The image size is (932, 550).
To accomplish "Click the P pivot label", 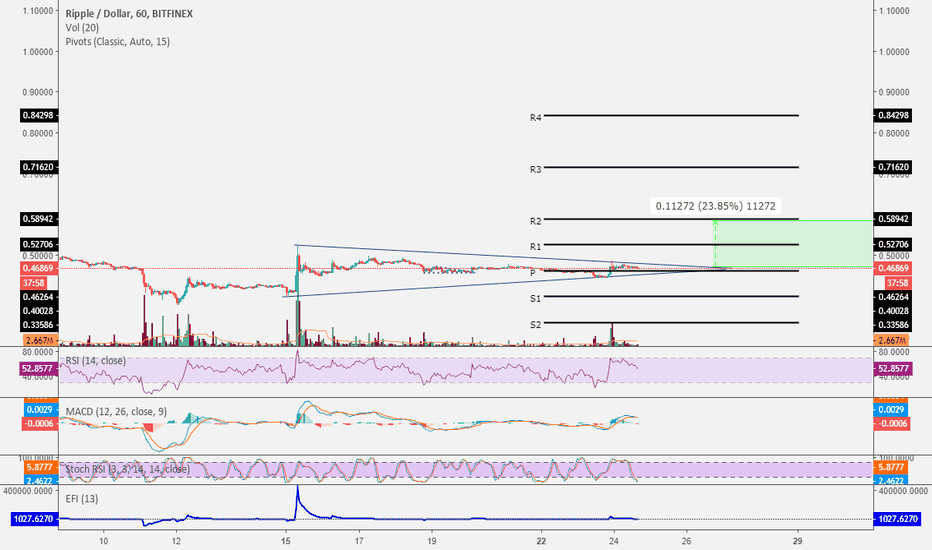I will [533, 273].
